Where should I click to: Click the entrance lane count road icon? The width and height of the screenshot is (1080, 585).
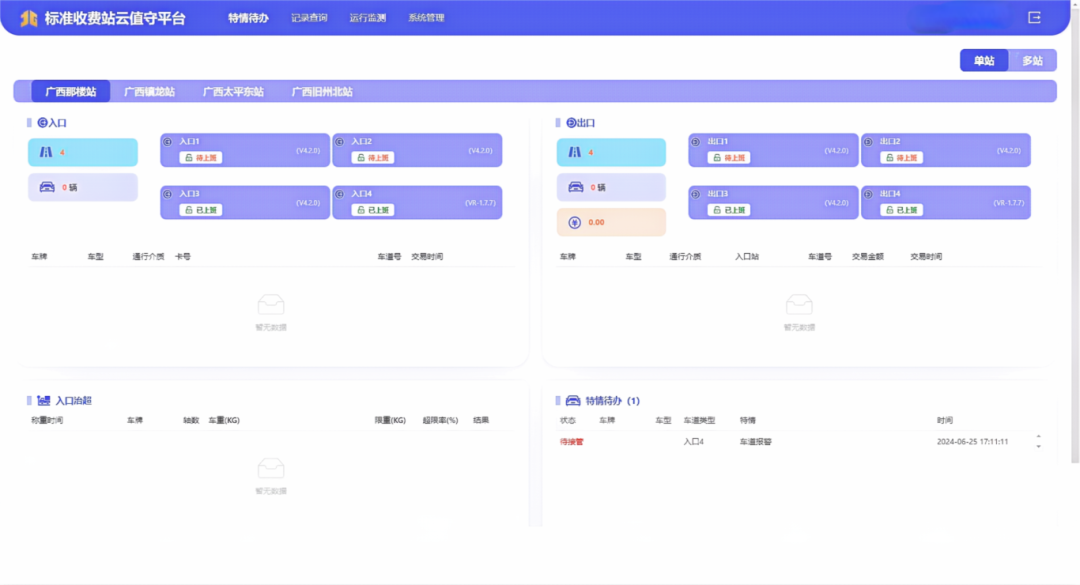pos(45,153)
